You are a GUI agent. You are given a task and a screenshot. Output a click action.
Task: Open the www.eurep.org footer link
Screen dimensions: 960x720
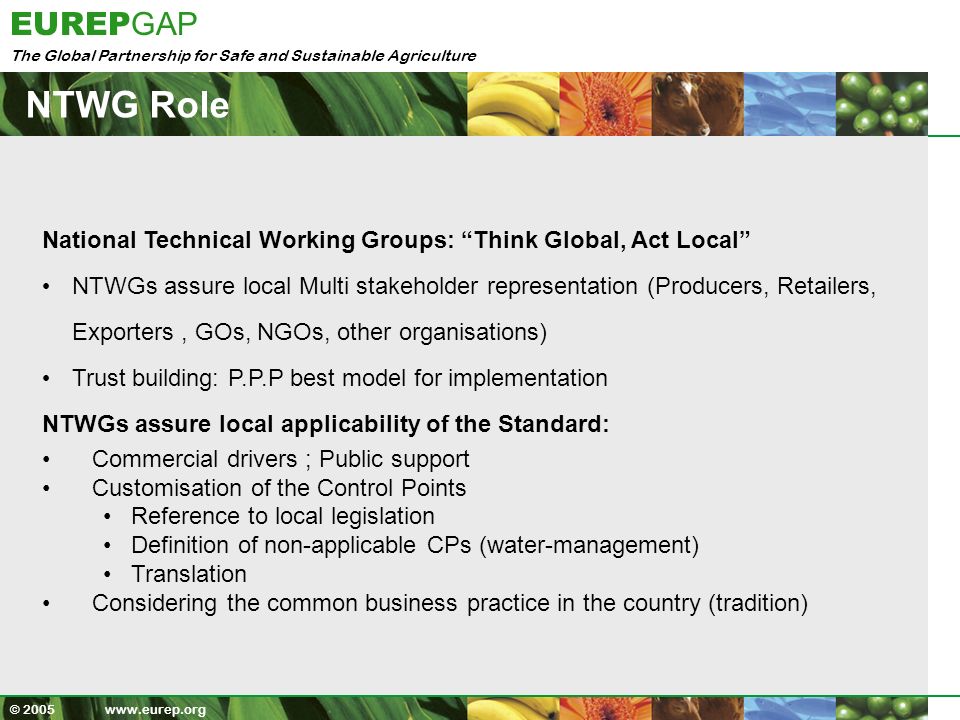coord(155,710)
